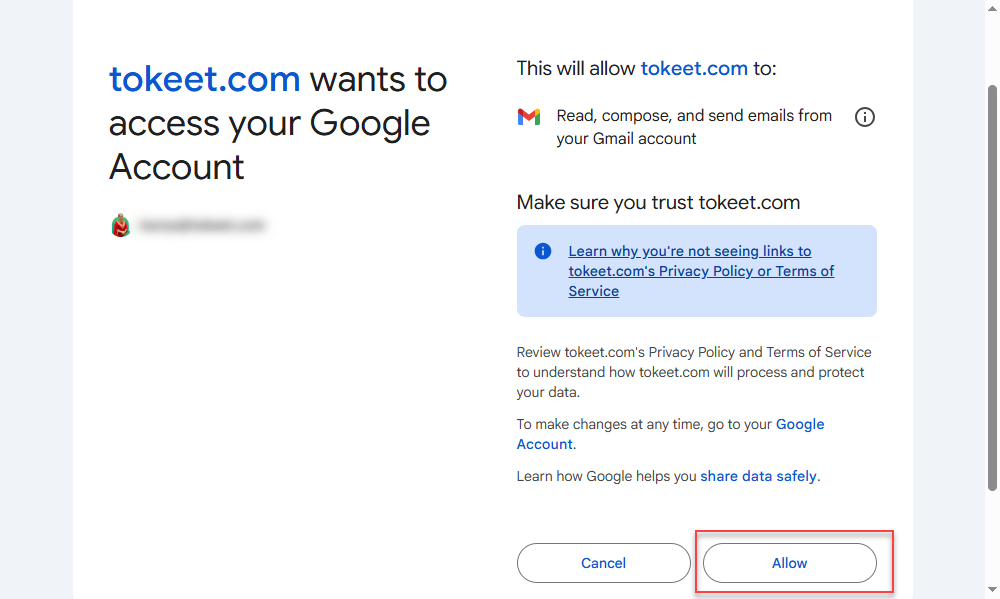Click the blurred account email address
The width and height of the screenshot is (1000, 599).
coord(202,226)
